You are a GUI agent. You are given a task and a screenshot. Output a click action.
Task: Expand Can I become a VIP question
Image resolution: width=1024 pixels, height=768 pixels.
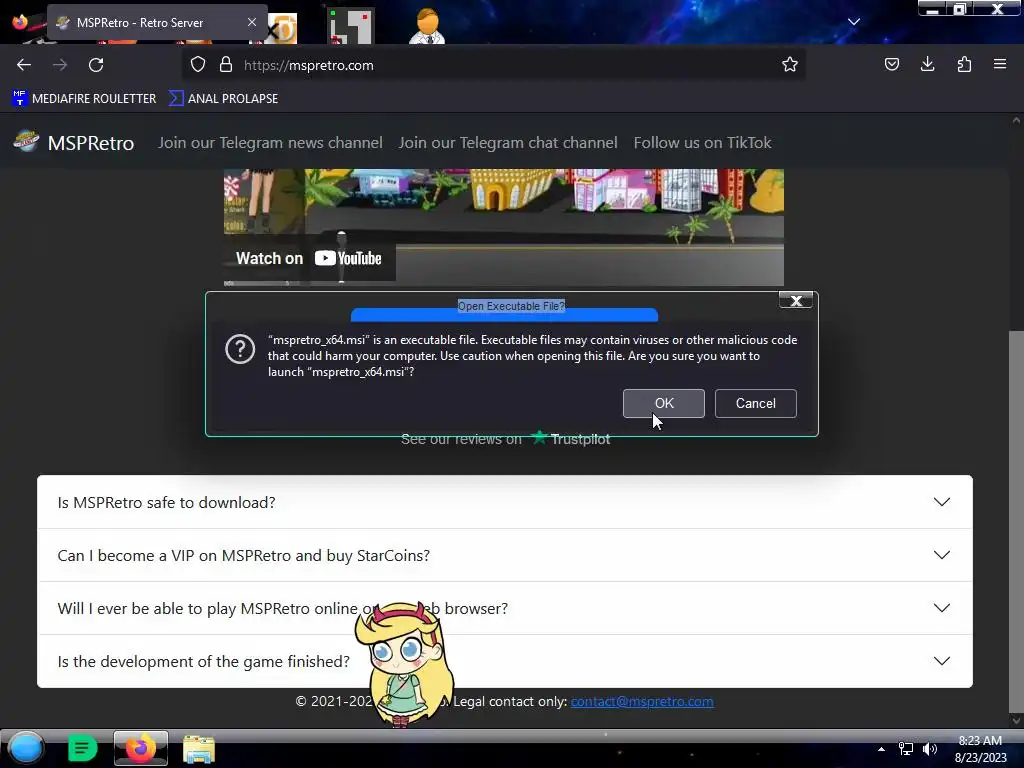[505, 555]
